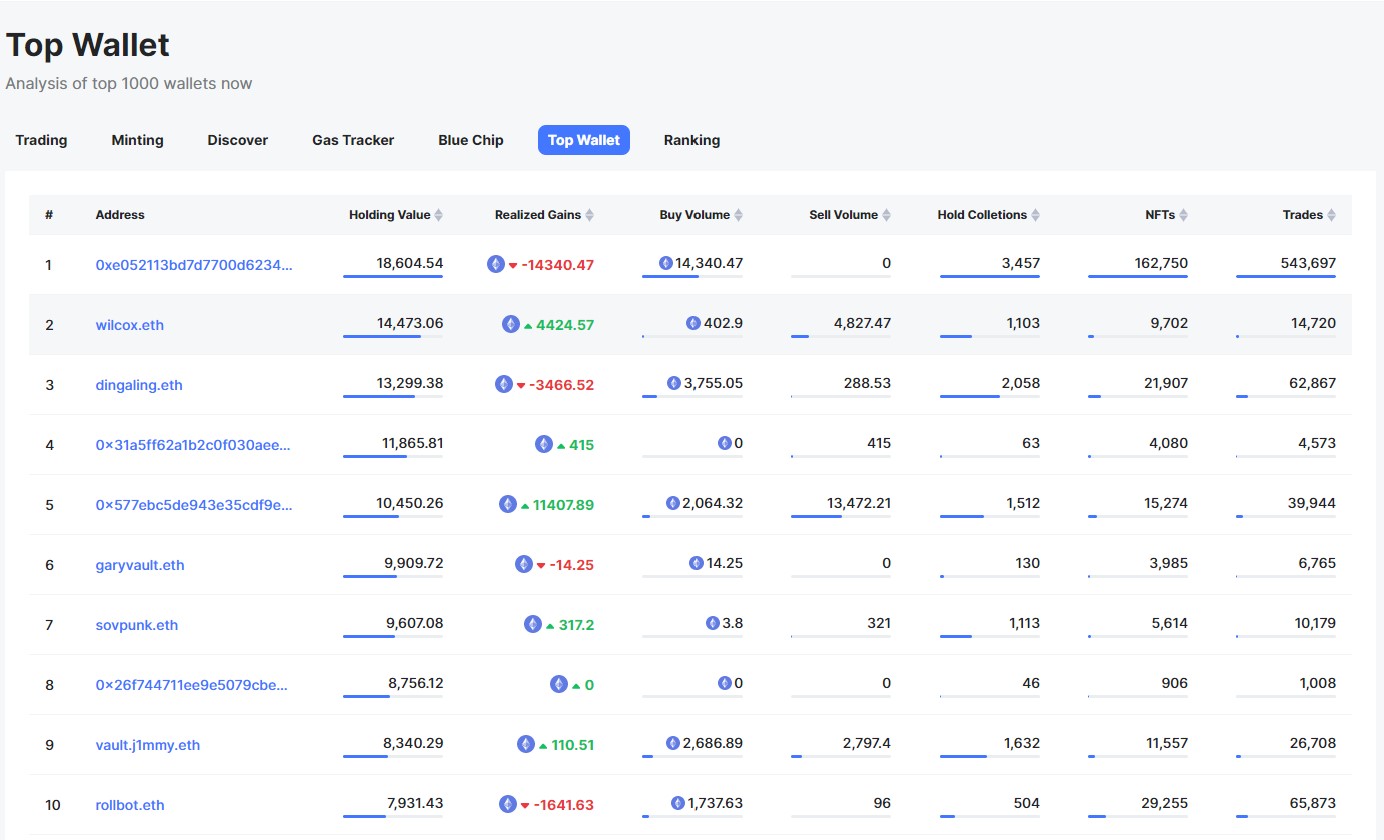Click Ethereum icon beside 14,340.47 buy volume
This screenshot has width=1384, height=840.
click(666, 263)
